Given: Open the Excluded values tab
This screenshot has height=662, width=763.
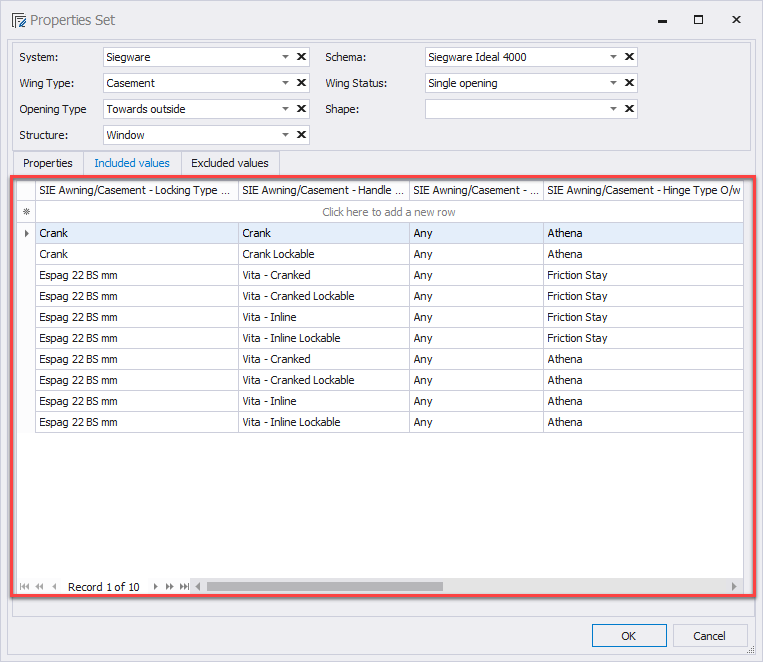Looking at the screenshot, I should coord(230,163).
